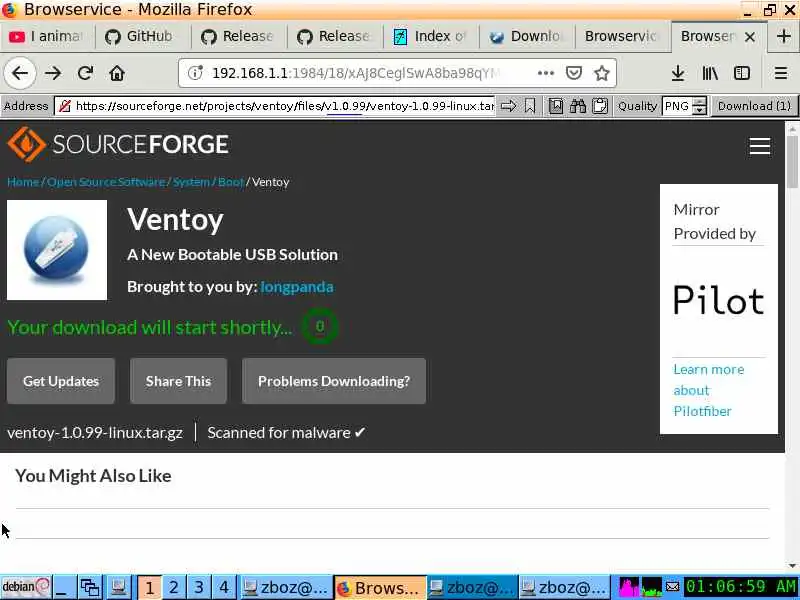Screen dimensions: 800x600
Task: Click the ventoy-1.0.99-linux.tar.gz filename text
Action: pos(95,433)
